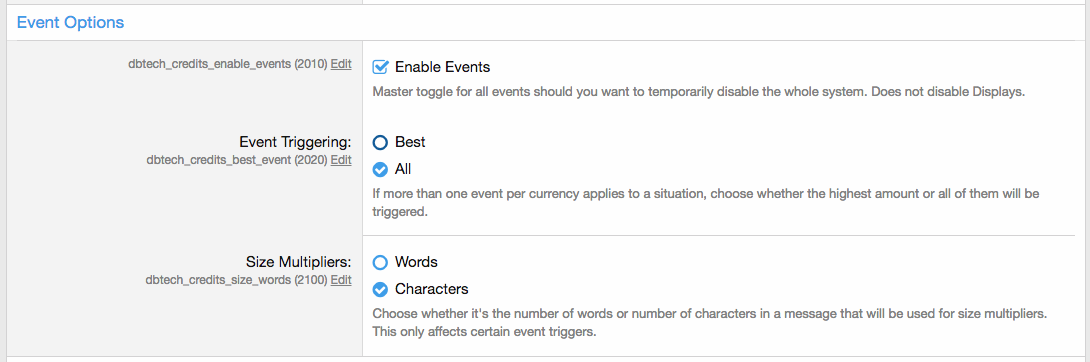Click the Enable Events label text
This screenshot has width=1090, height=362.
(443, 67)
